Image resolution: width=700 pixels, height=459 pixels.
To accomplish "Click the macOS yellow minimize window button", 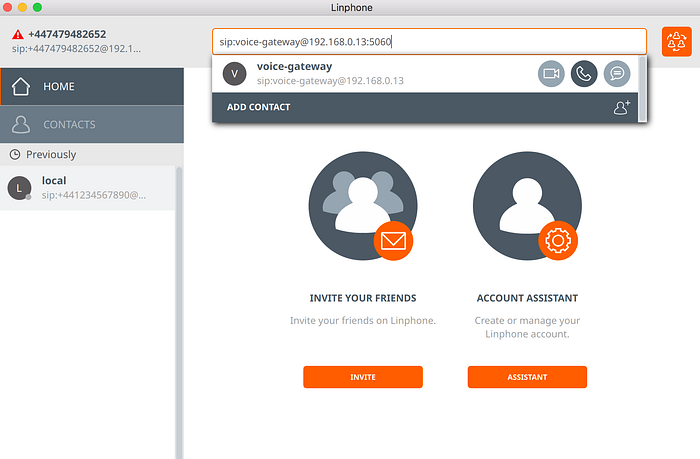I will point(22,7).
